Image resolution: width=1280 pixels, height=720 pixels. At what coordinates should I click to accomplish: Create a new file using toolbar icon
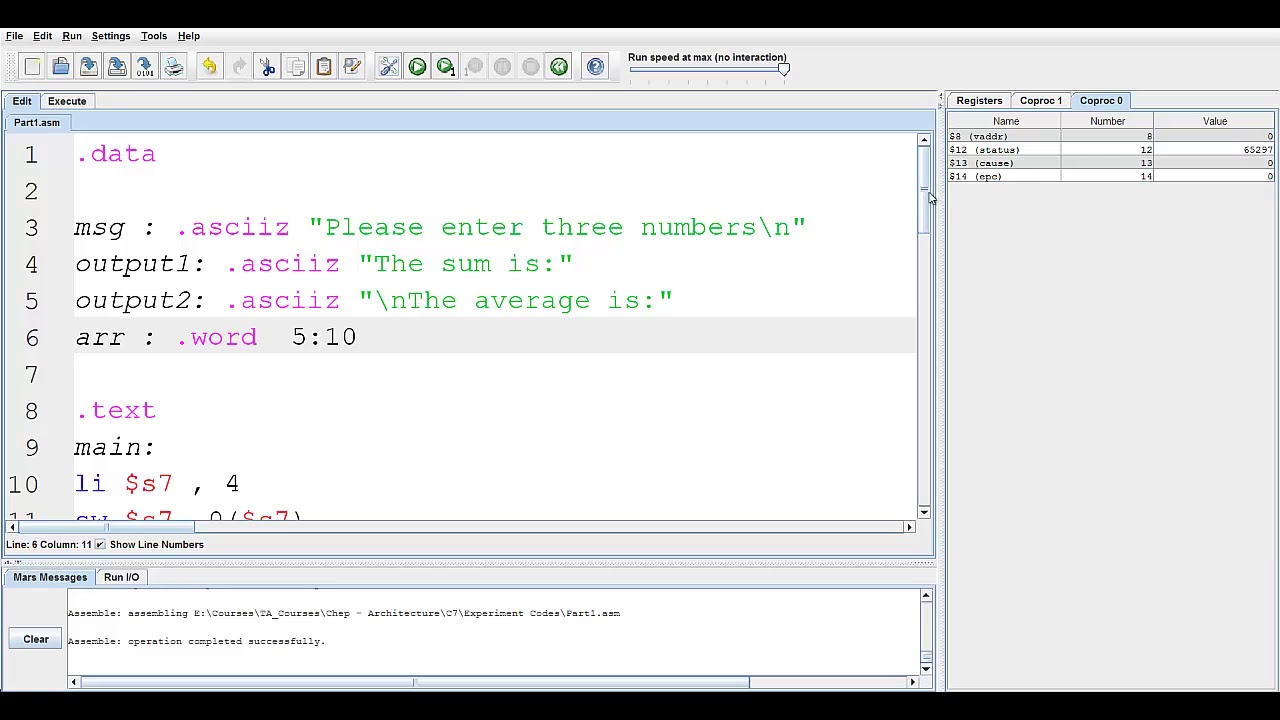pos(32,67)
